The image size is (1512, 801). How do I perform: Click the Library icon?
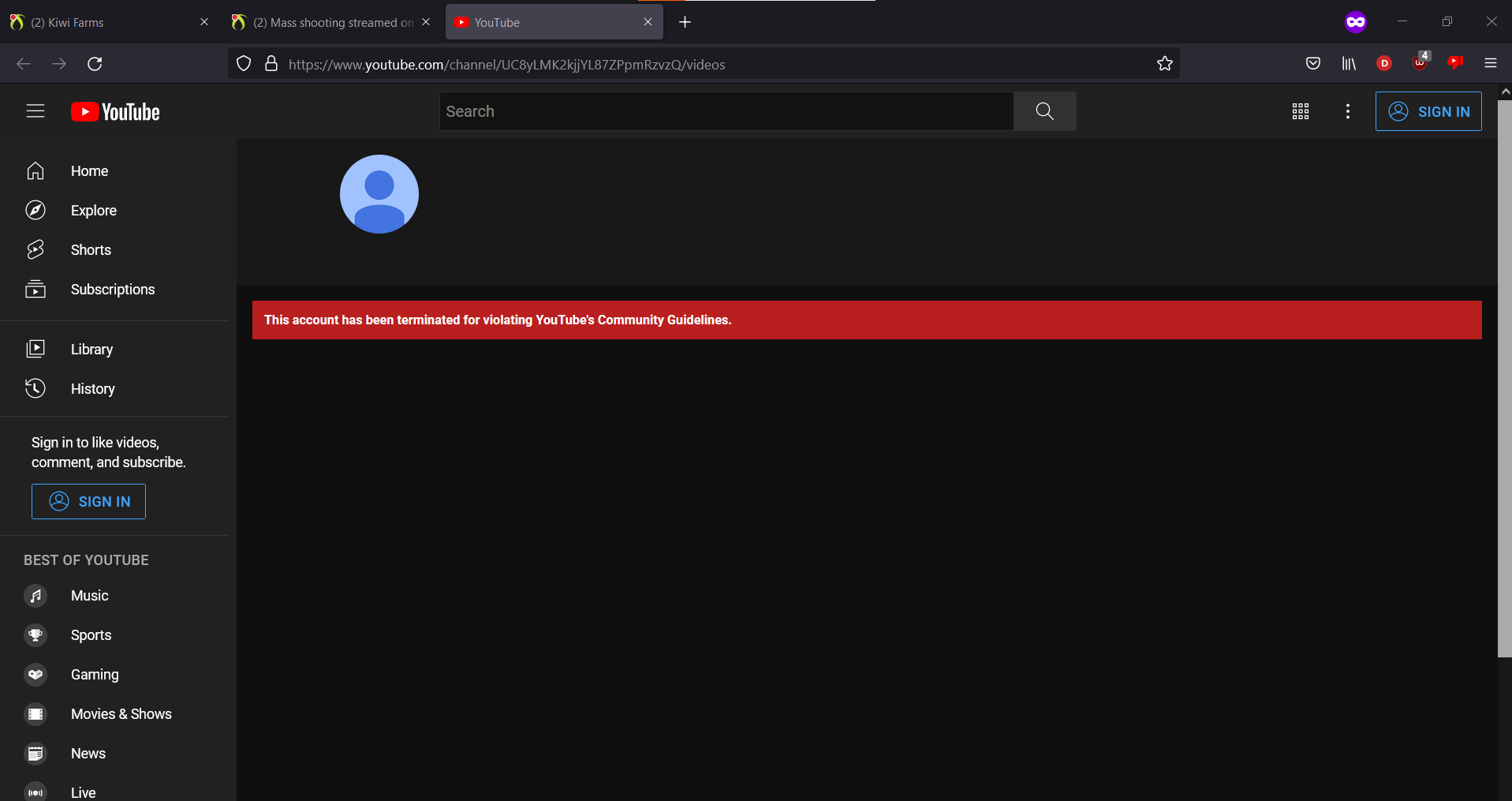35,349
